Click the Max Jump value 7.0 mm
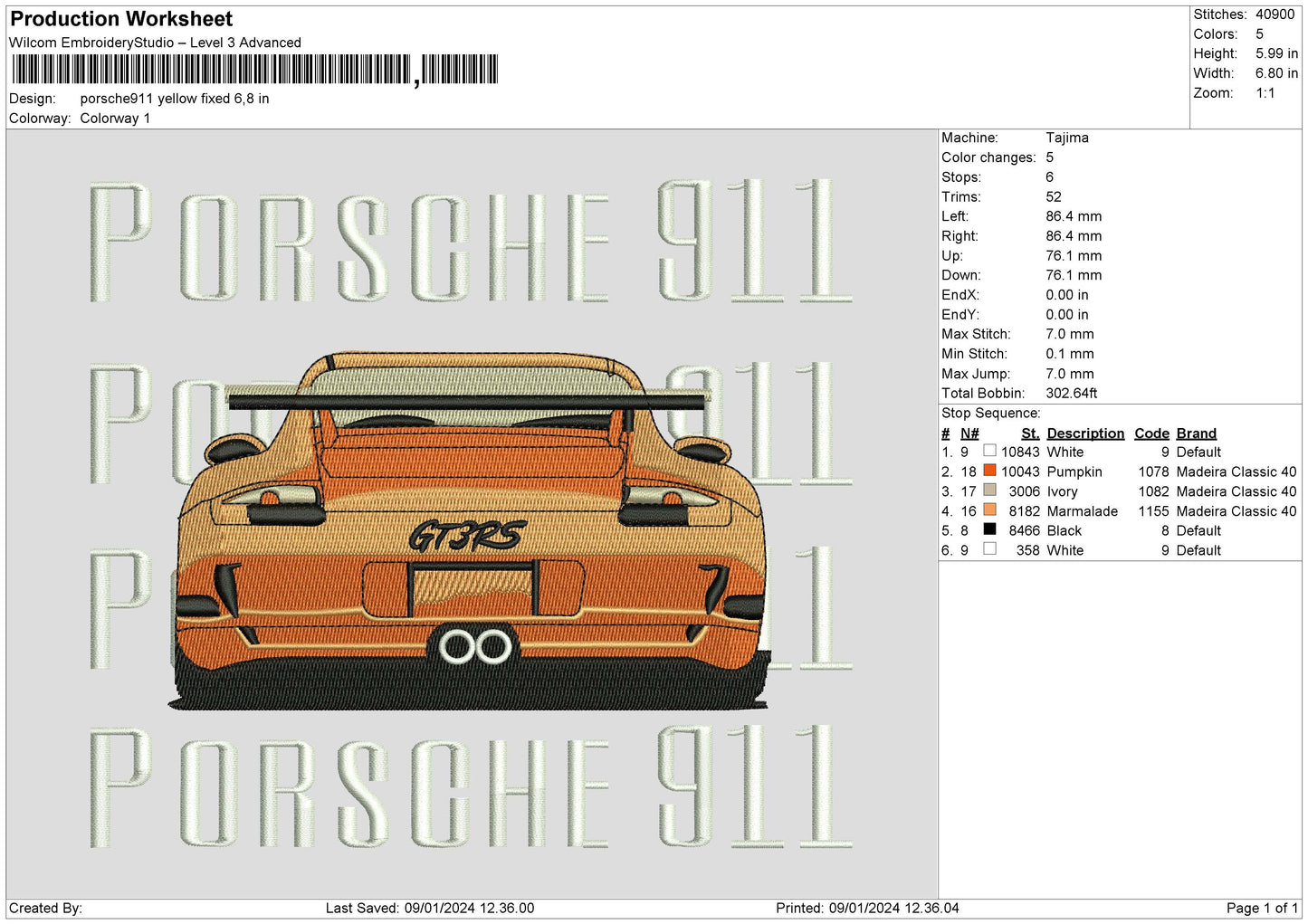The height and width of the screenshot is (924, 1308). coord(1070,374)
